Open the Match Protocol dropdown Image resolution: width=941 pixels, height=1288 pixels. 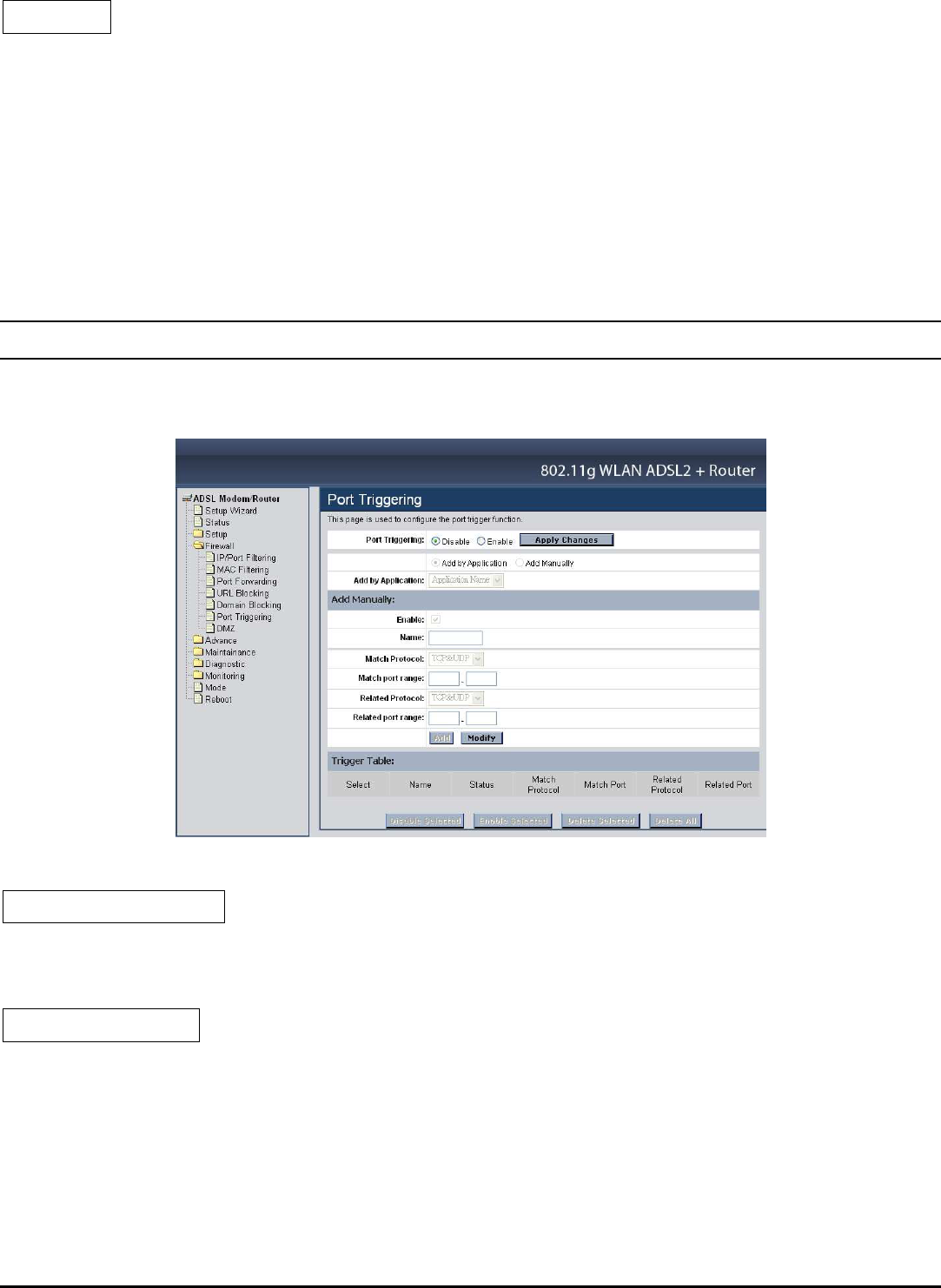[x=456, y=659]
